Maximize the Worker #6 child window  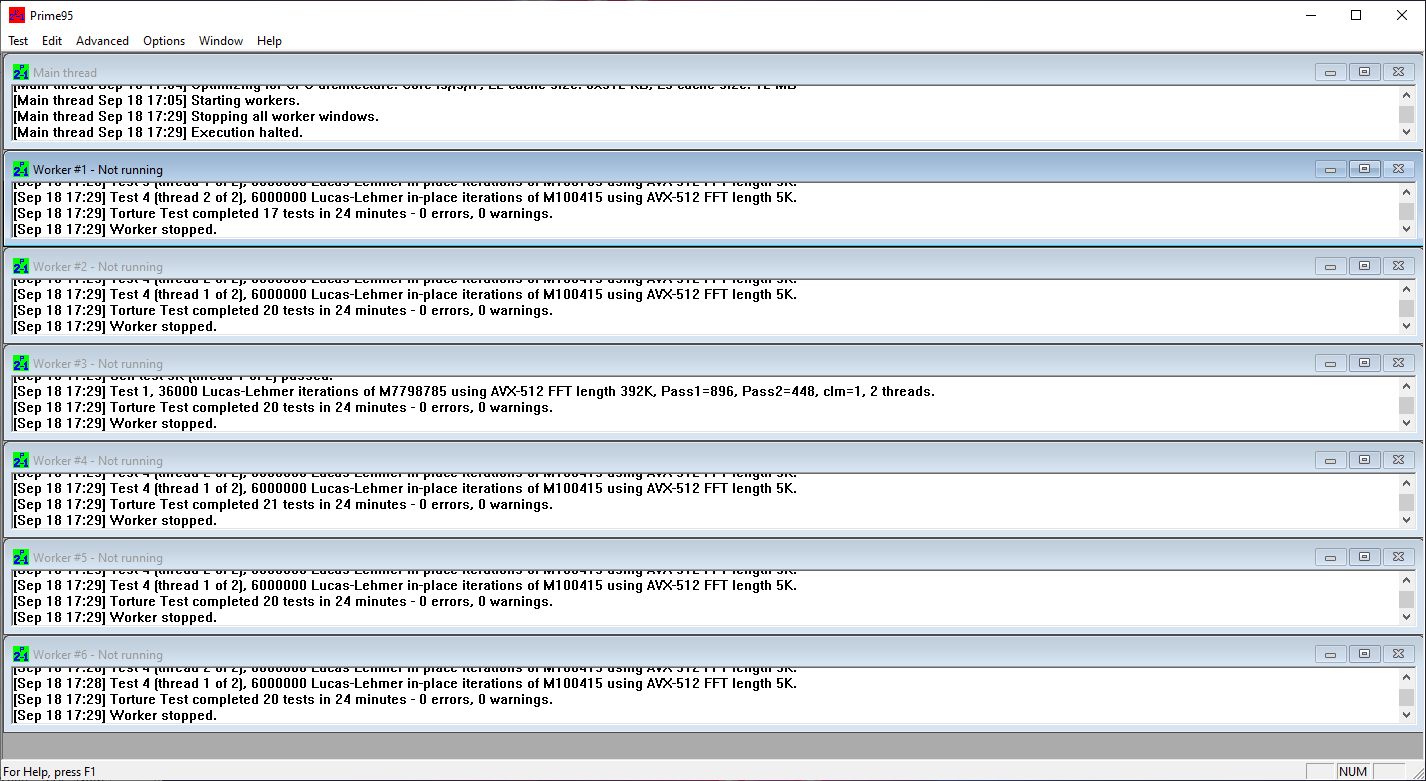[1364, 654]
